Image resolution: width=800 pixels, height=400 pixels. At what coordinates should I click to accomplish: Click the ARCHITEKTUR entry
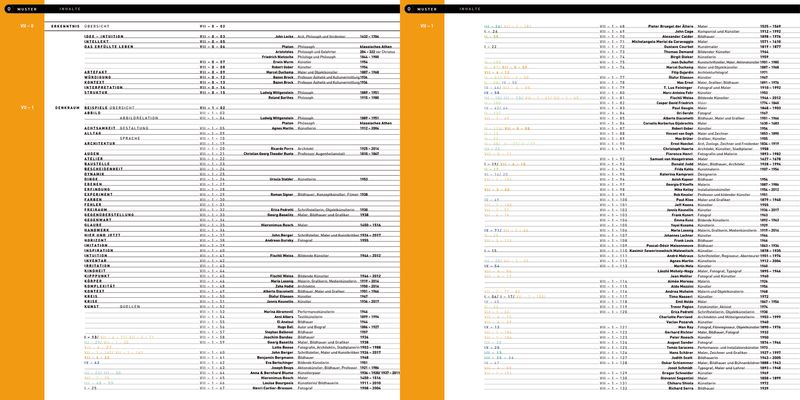[x=99, y=143]
